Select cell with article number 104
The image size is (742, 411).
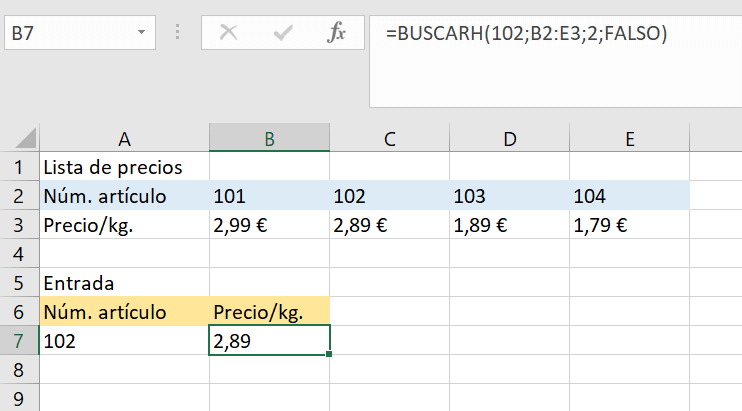630,195
